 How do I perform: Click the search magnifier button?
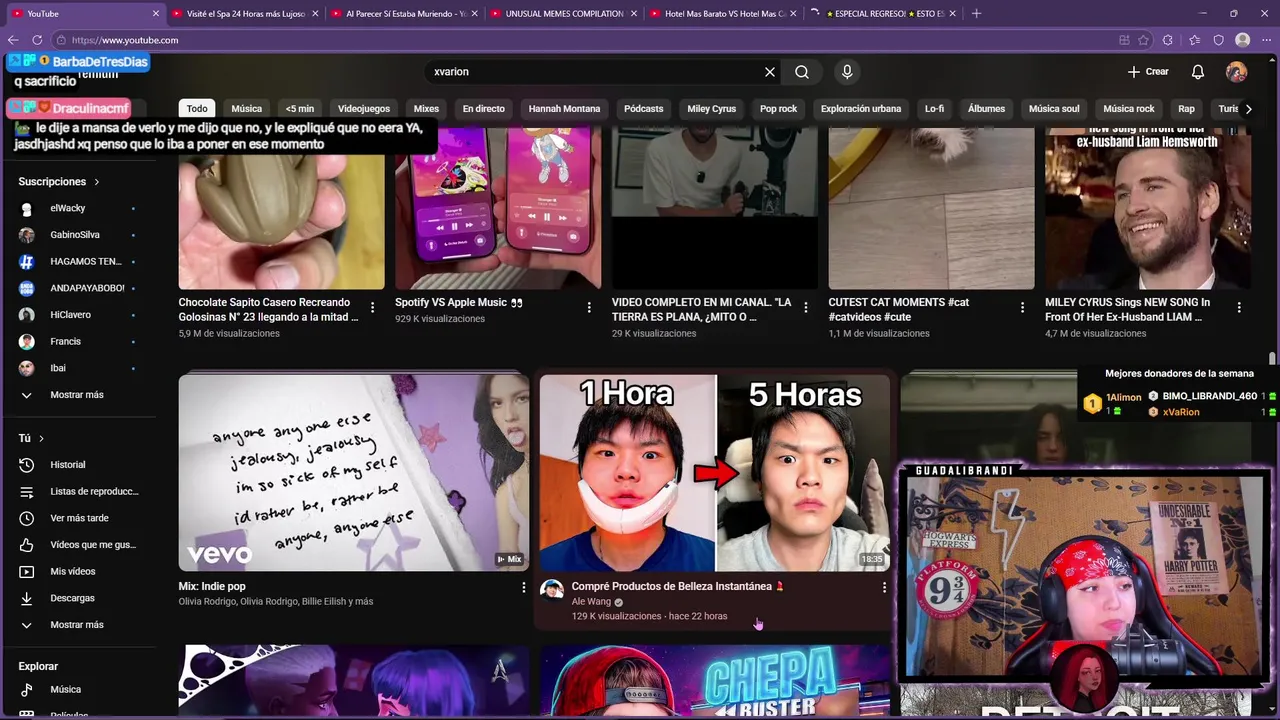(802, 72)
